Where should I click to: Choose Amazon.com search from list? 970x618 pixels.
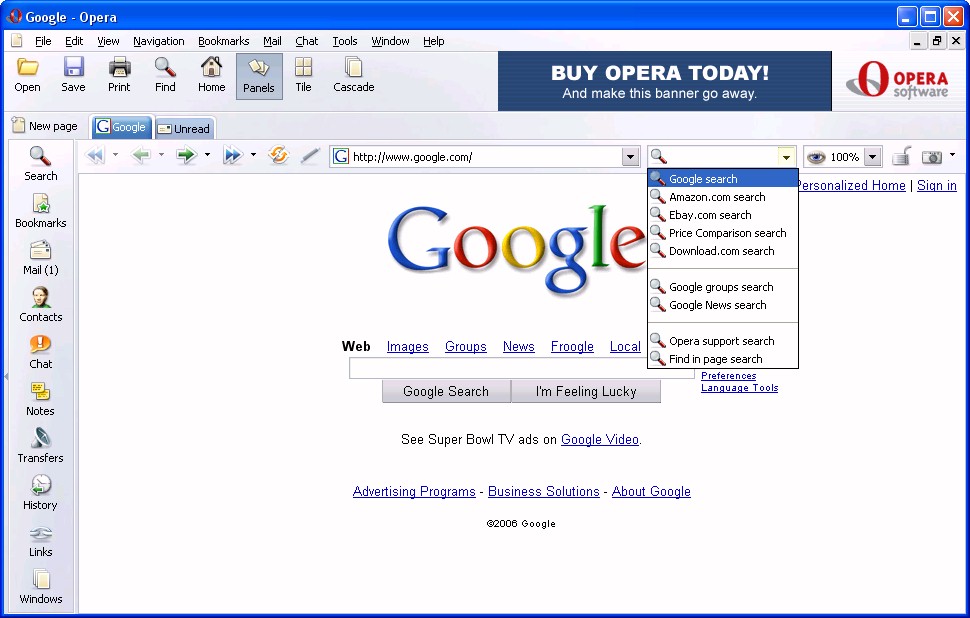click(x=723, y=197)
